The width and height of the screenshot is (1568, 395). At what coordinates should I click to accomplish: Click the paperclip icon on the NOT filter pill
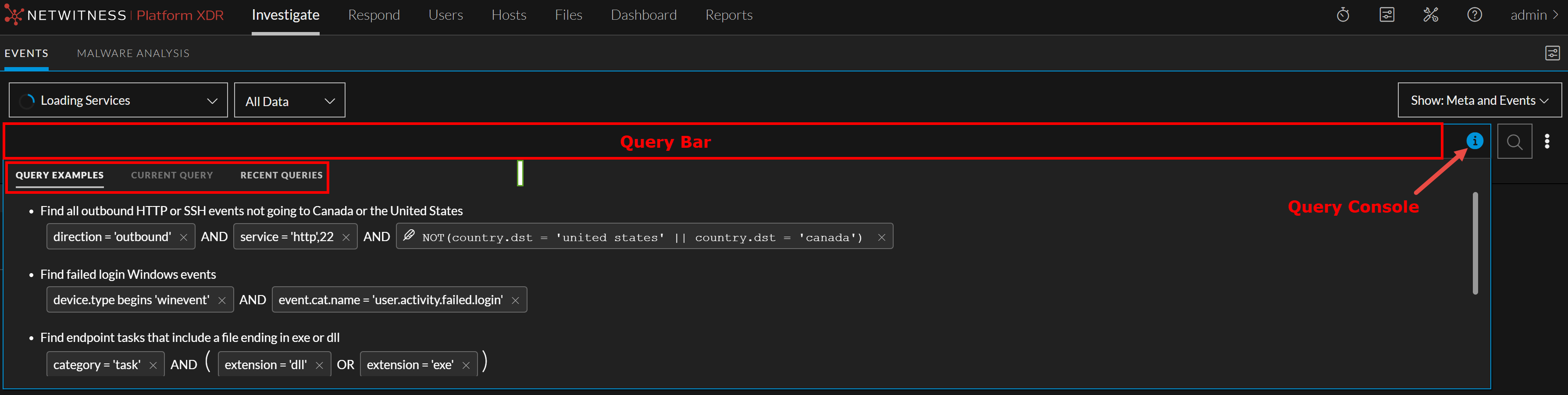click(x=408, y=236)
